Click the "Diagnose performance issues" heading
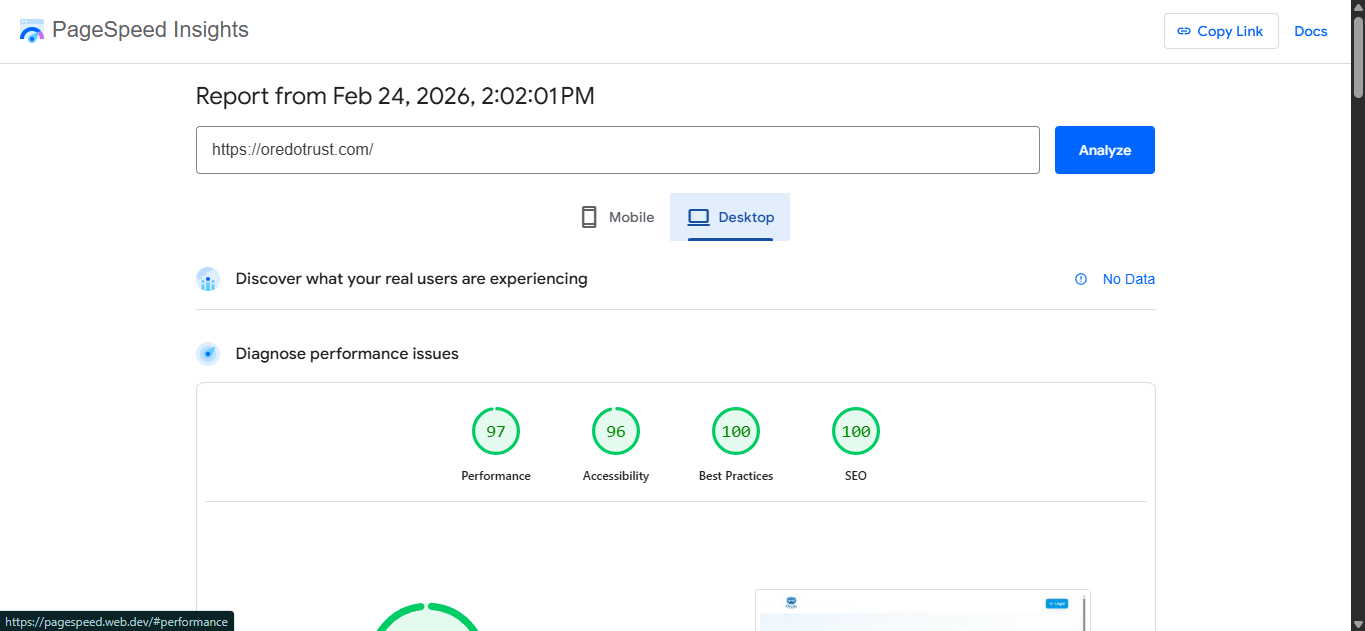The image size is (1365, 631). pyautogui.click(x=347, y=354)
